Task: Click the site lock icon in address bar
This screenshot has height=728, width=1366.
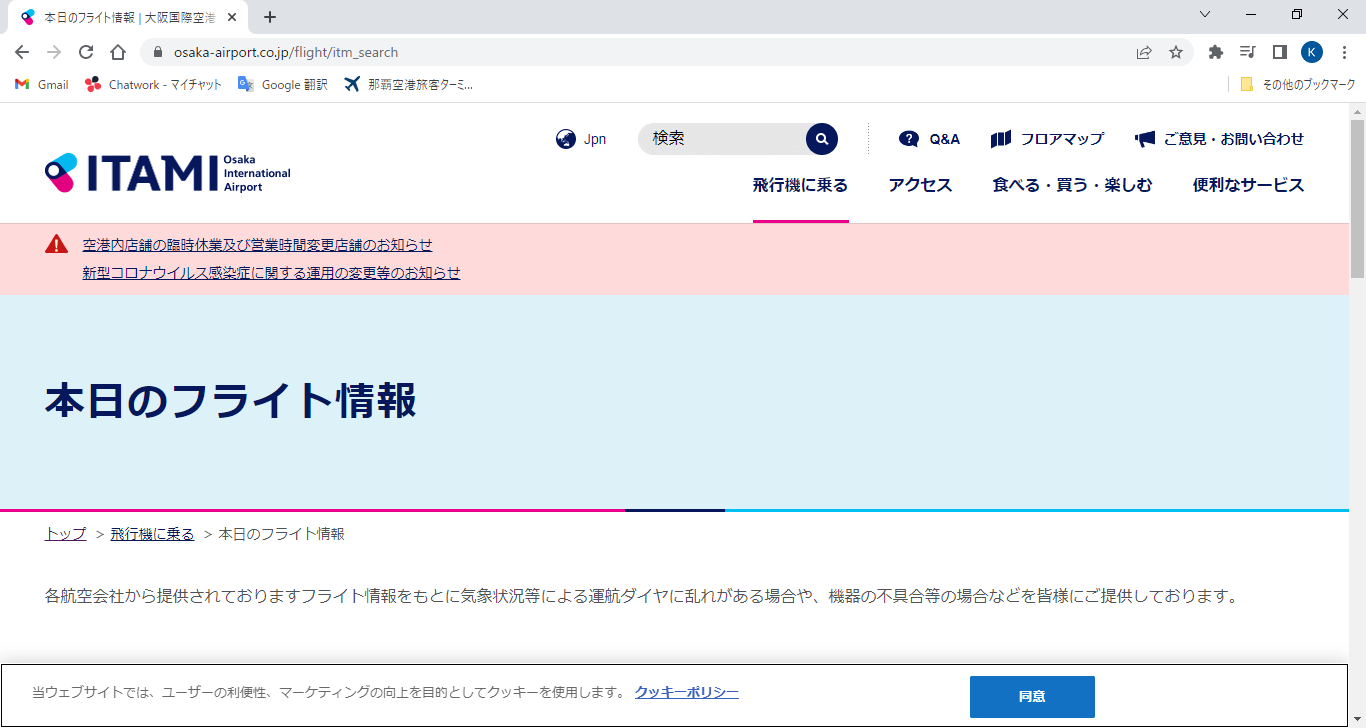Action: (158, 52)
